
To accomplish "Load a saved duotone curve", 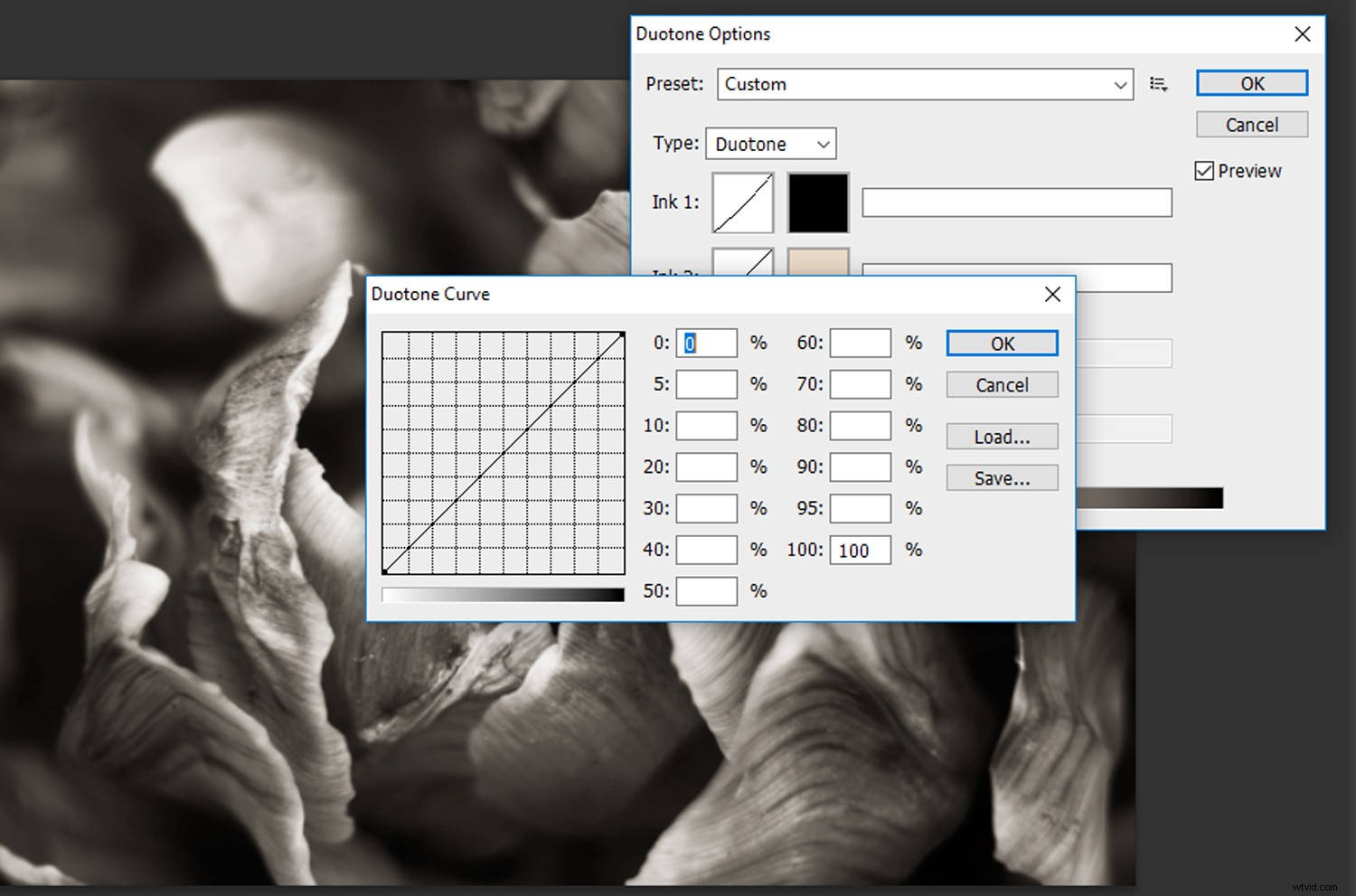I will pos(1002,436).
